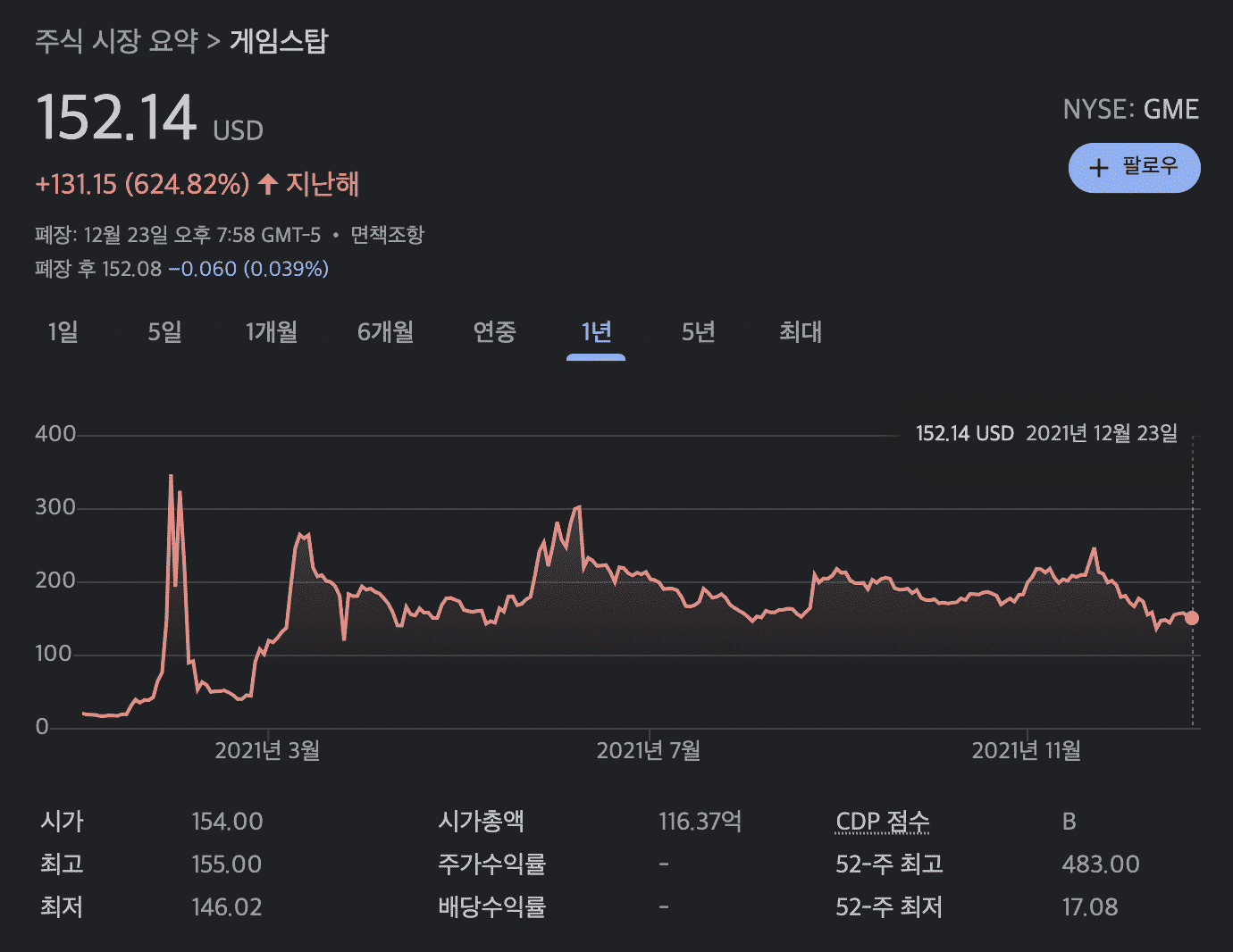Click the 52-주 최저 value 17.08
Screen dimensions: 1233x952
click(1090, 907)
